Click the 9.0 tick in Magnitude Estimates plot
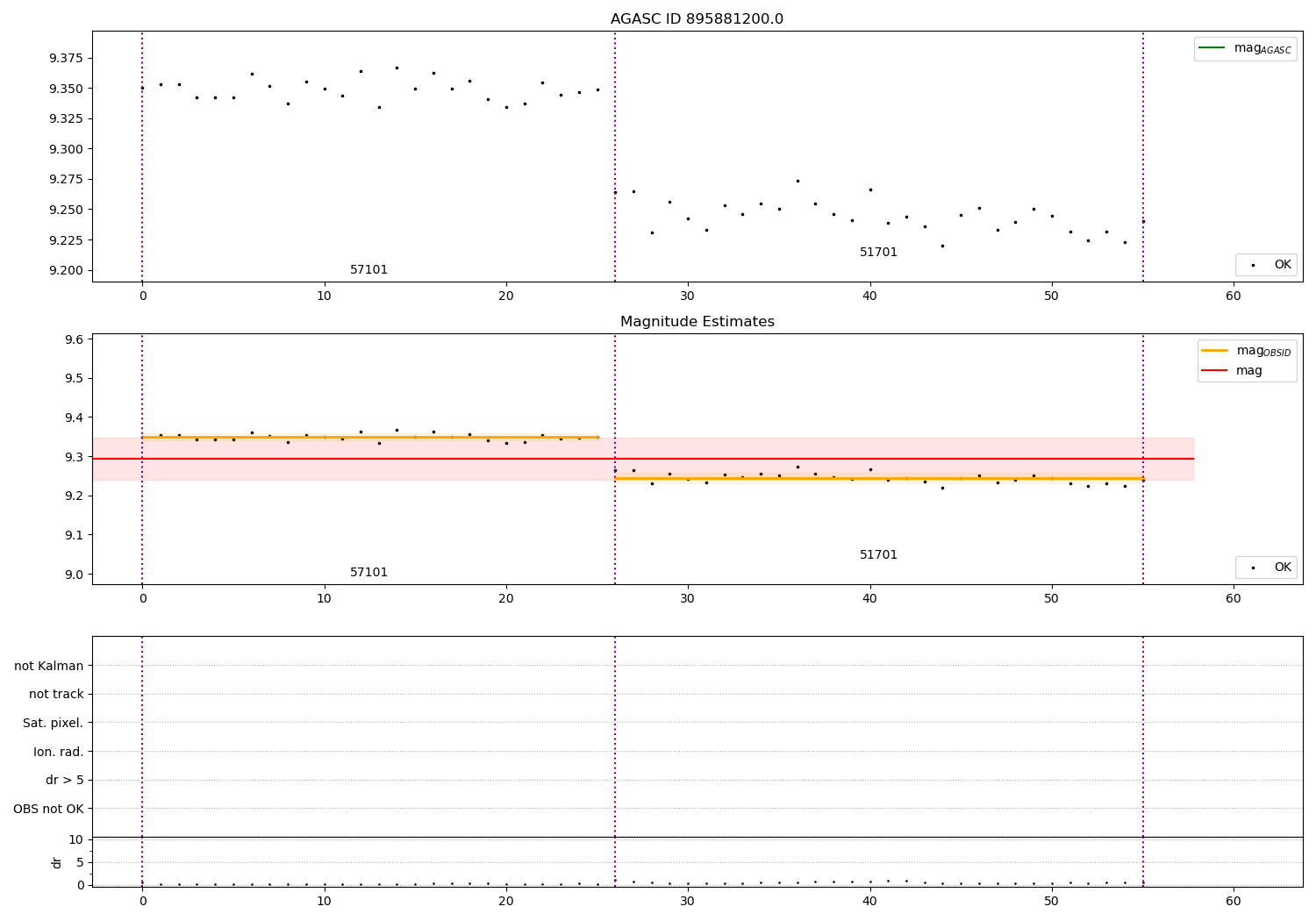This screenshot has width=1316, height=921. pyautogui.click(x=75, y=575)
